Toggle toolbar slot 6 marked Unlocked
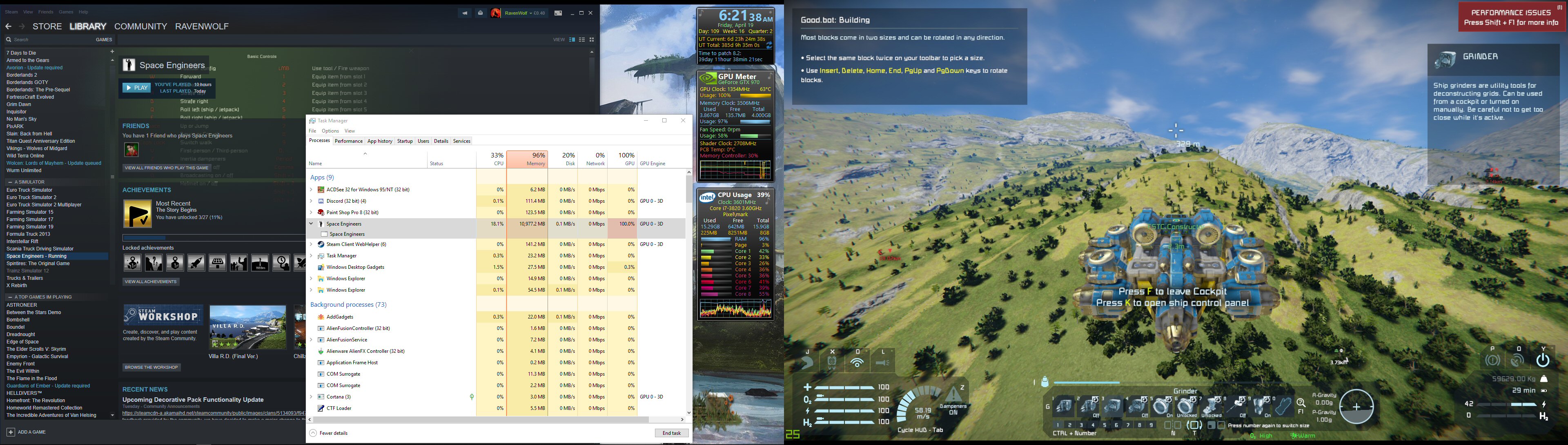 point(1186,406)
